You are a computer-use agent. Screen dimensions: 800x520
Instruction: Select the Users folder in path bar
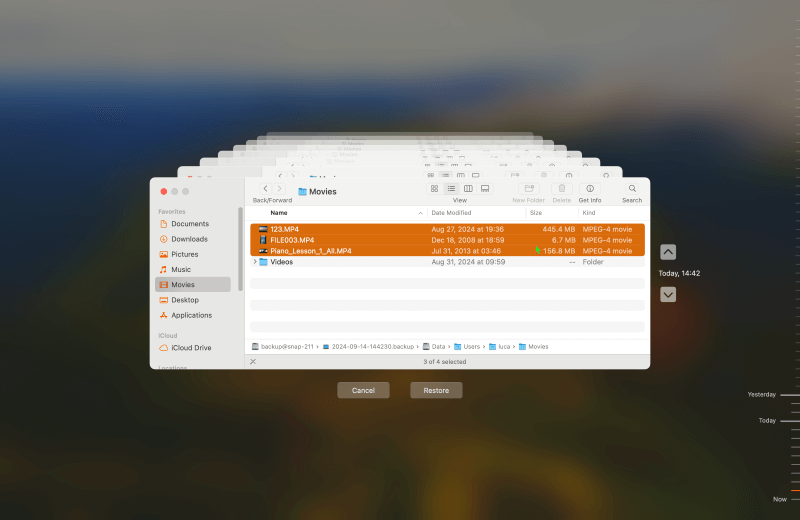pos(471,346)
